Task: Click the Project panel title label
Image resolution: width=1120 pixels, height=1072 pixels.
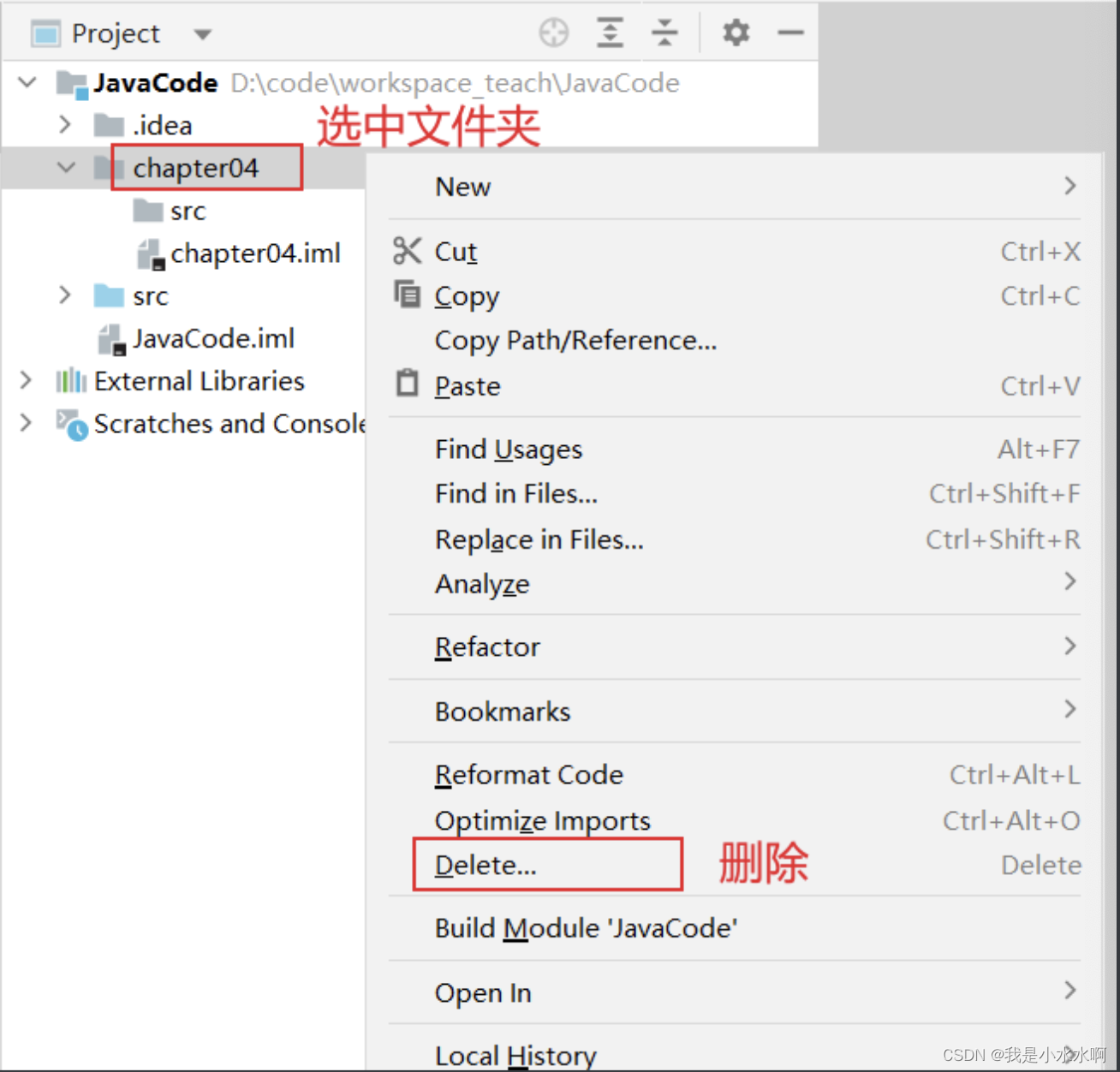Action: (x=116, y=34)
